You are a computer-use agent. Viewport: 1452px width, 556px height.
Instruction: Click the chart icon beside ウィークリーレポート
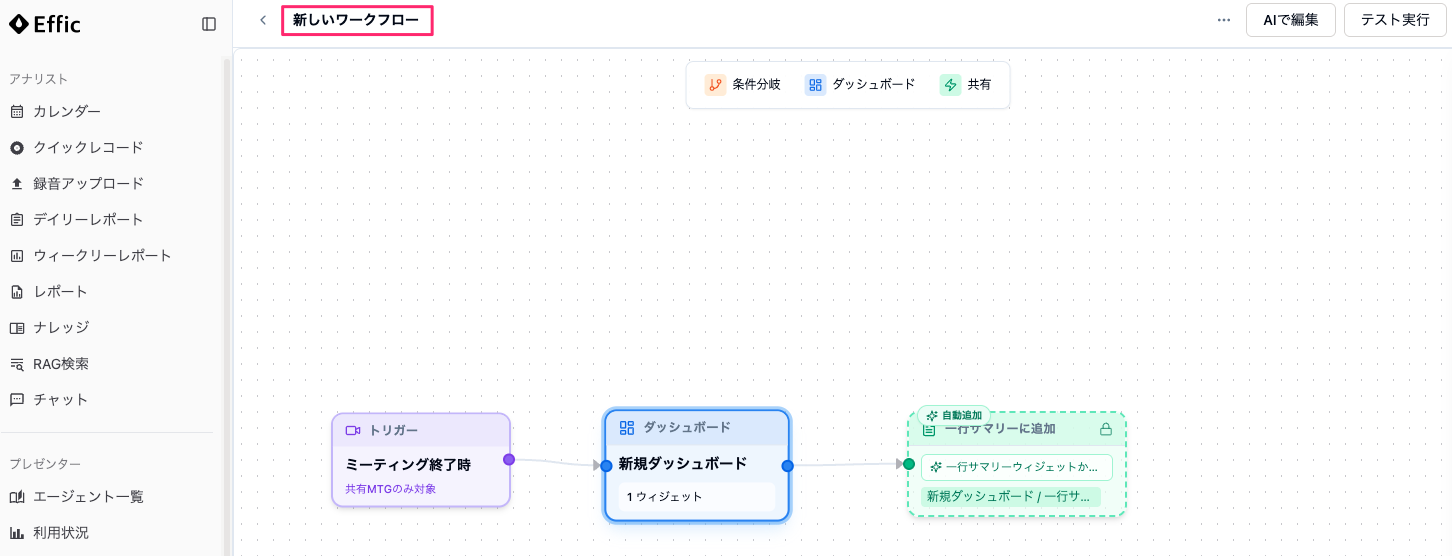coord(17,255)
